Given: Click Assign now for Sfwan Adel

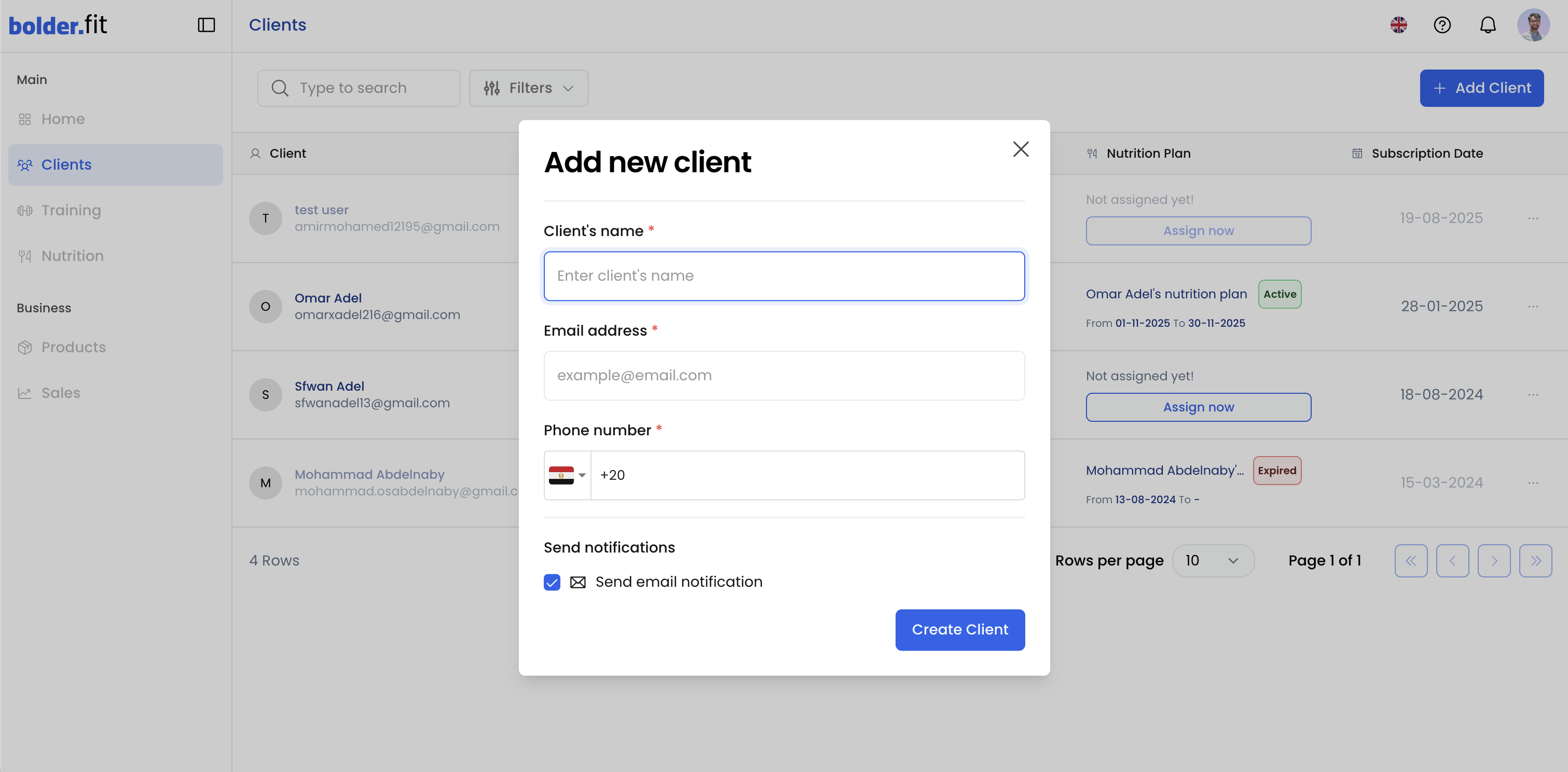Looking at the screenshot, I should (x=1198, y=407).
